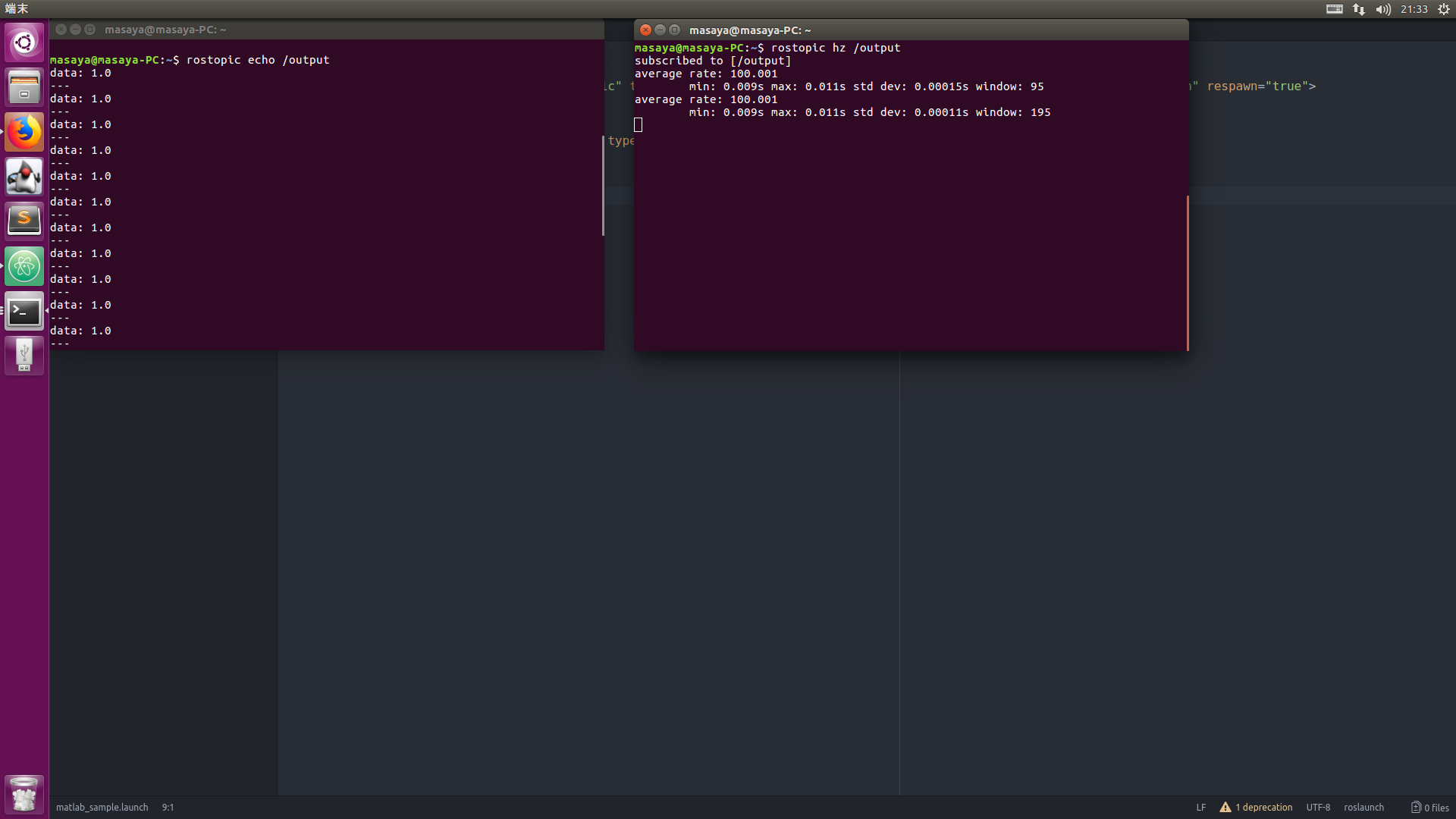Open the Ubuntu Dash search
The width and height of the screenshot is (1456, 819).
(24, 42)
